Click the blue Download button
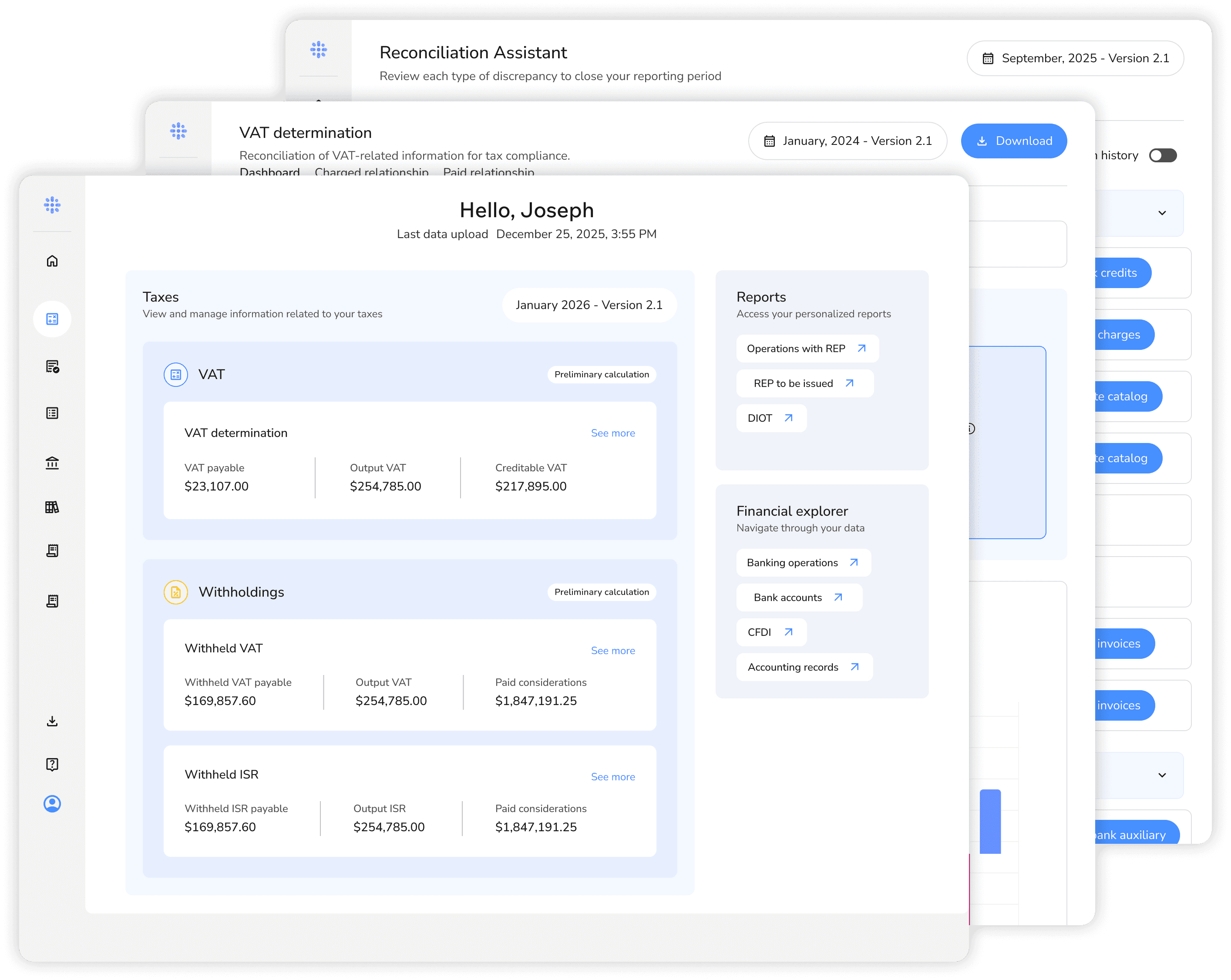Image resolution: width=1231 pixels, height=980 pixels. 1013,141
